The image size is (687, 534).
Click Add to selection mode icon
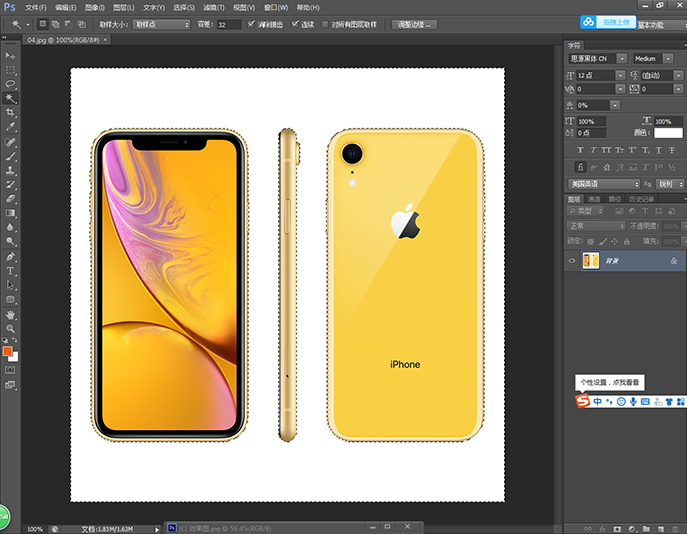click(55, 24)
